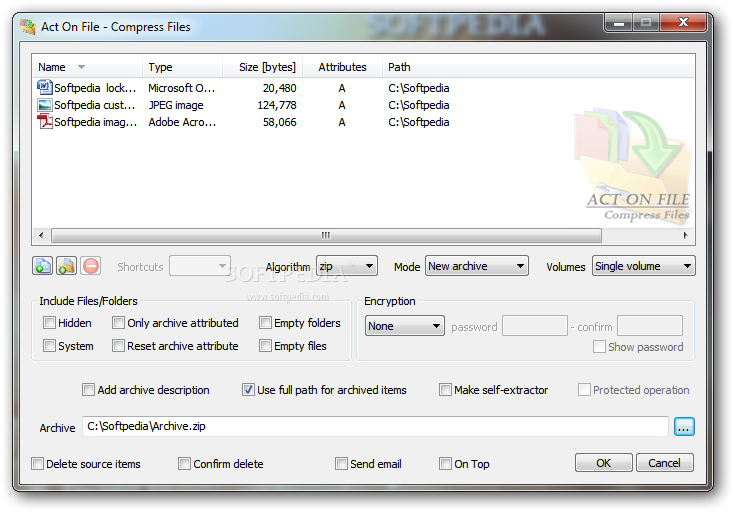
Task: Click the Act On File title bar icon
Action: (x=28, y=26)
